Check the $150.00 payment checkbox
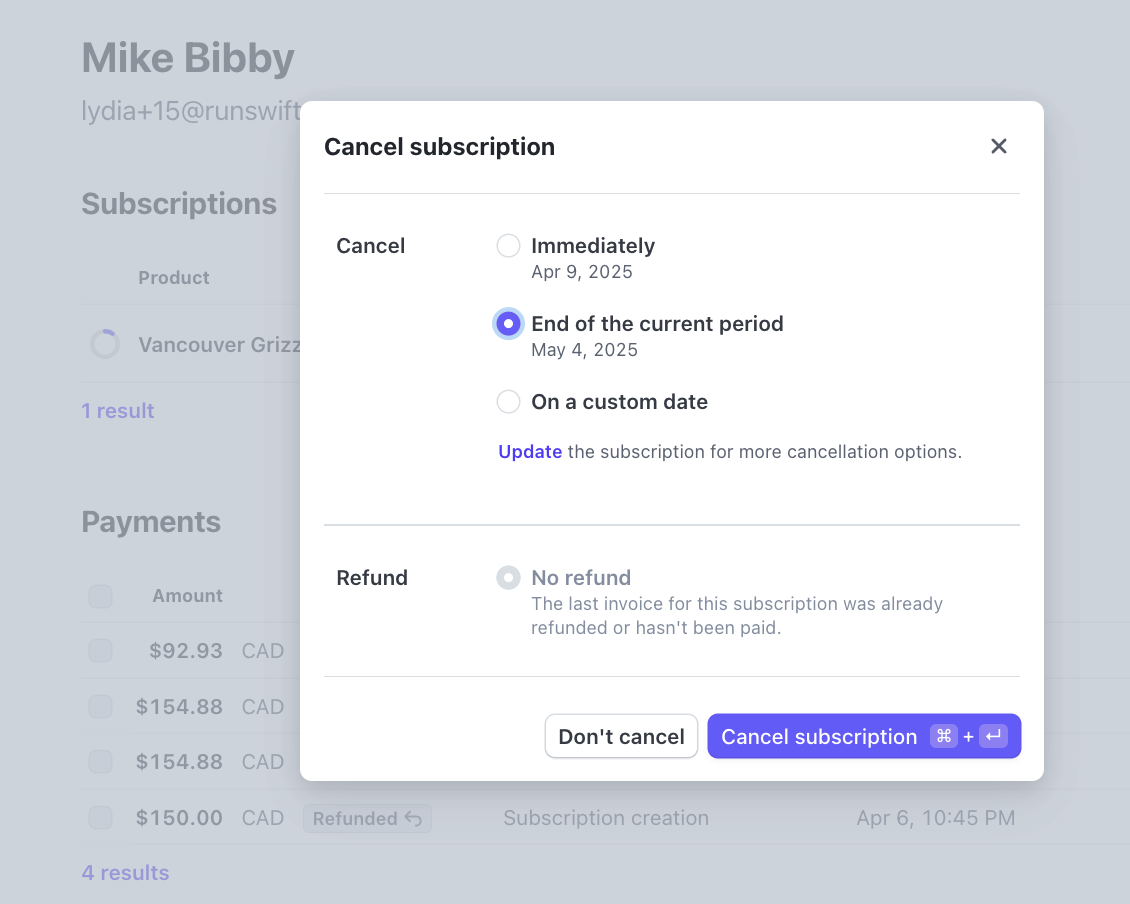1130x904 pixels. pos(100,818)
